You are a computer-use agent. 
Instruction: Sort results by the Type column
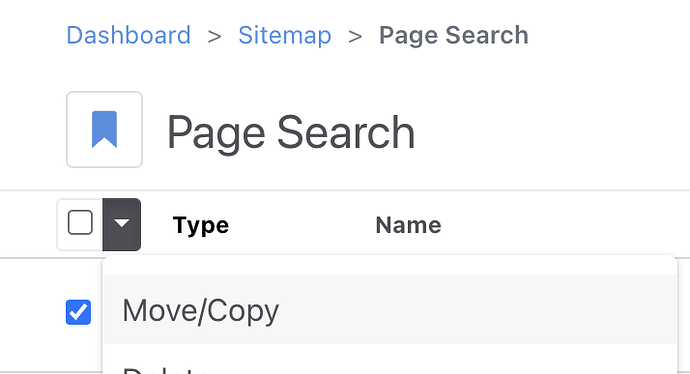coord(201,225)
